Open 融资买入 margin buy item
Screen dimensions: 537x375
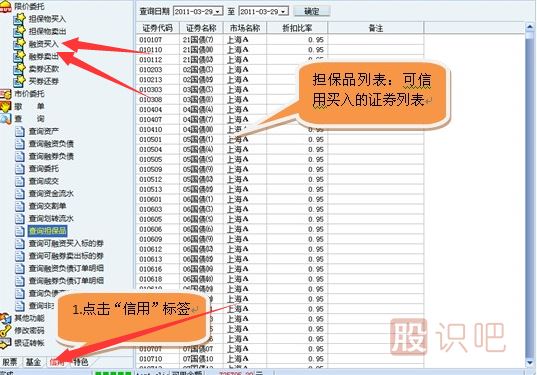43,43
